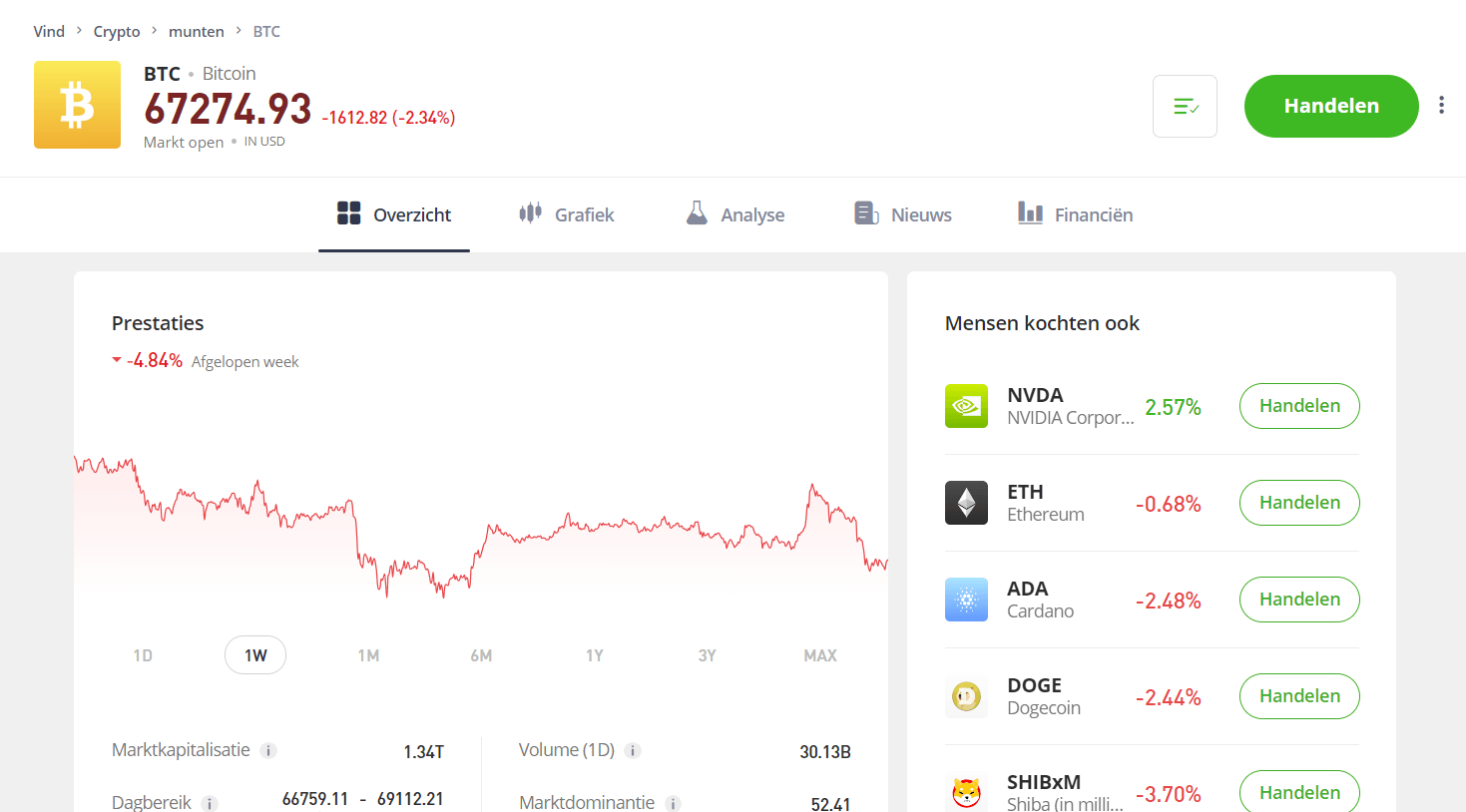The width and height of the screenshot is (1466, 812).
Task: Click the 'Mensen kochten ook' heading
Action: [x=1042, y=323]
